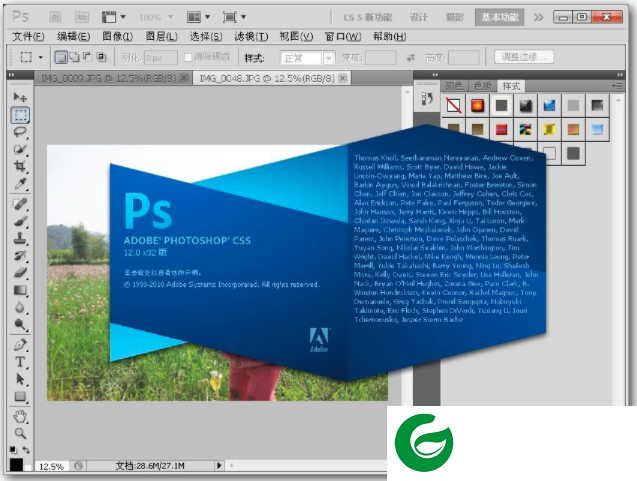The image size is (637, 481).
Task: Show more workspaces via double chevron
Action: coord(538,17)
